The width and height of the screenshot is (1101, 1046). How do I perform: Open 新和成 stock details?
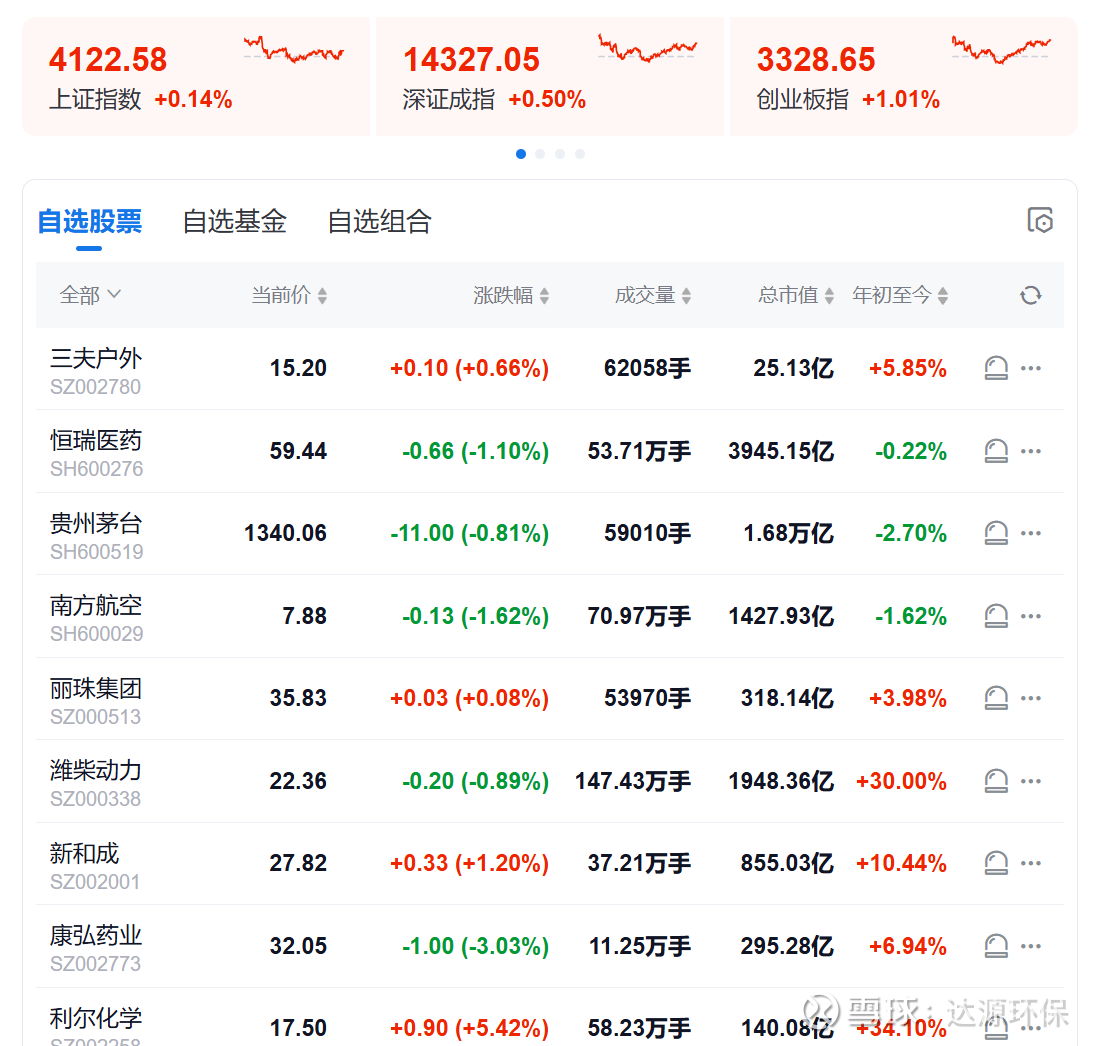point(84,854)
